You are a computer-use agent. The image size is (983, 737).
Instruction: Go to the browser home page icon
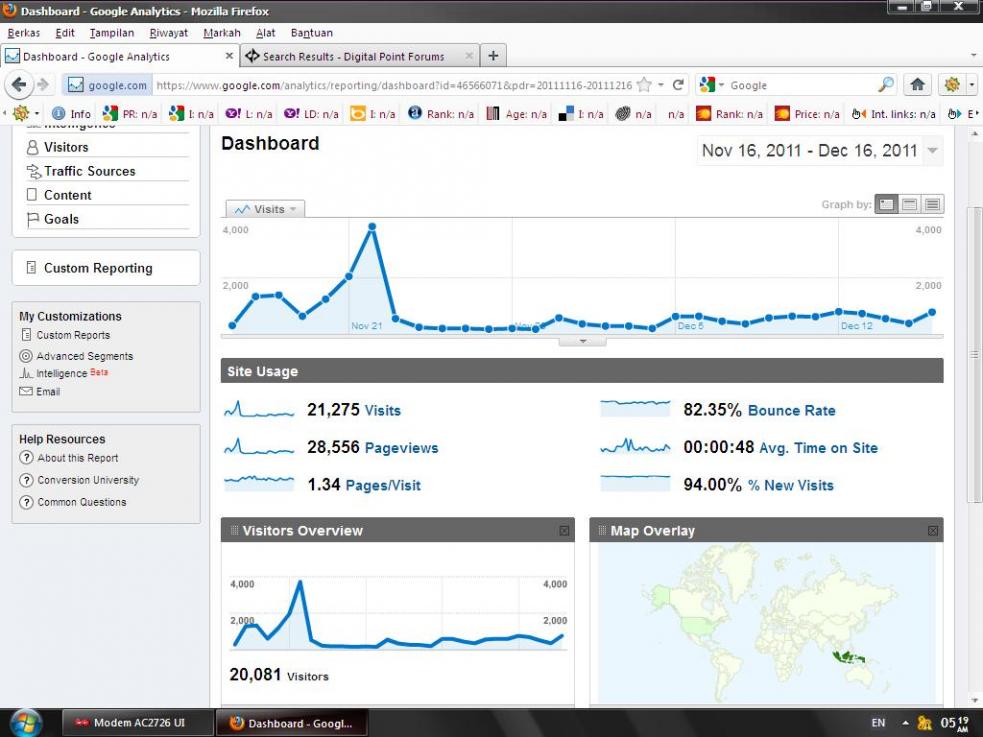click(x=917, y=85)
